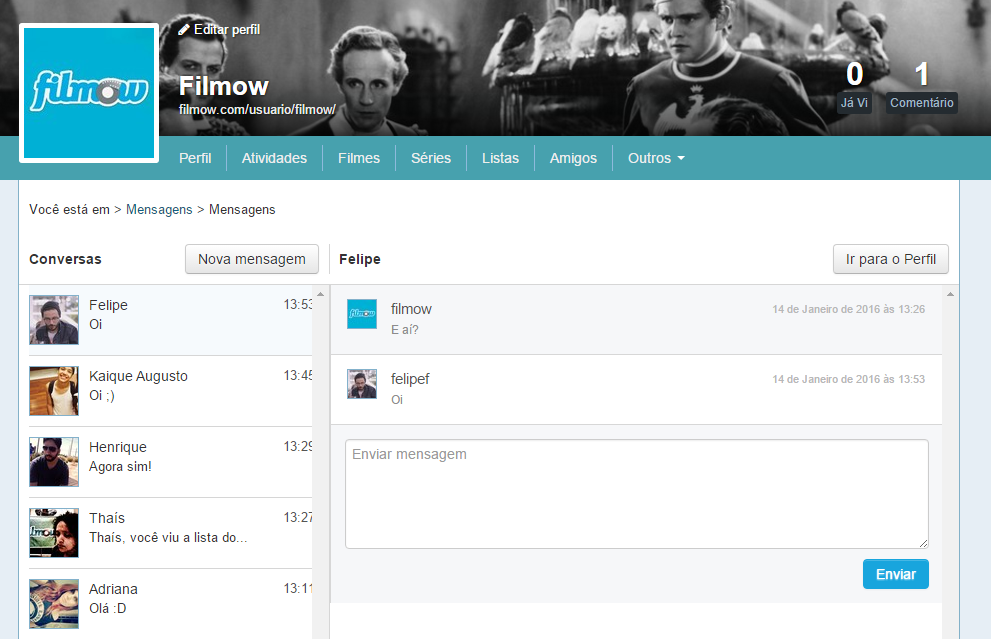Click the Editar perfil link text
This screenshot has height=639, width=991.
coord(227,30)
